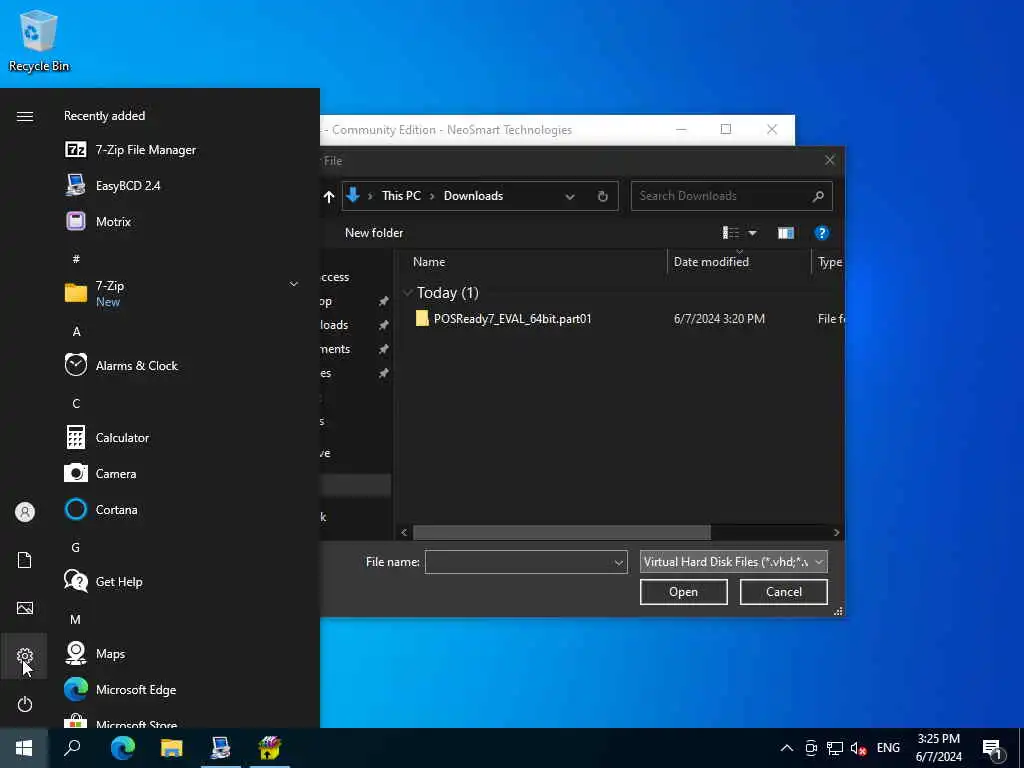Close the file dialog with X

[x=829, y=160]
